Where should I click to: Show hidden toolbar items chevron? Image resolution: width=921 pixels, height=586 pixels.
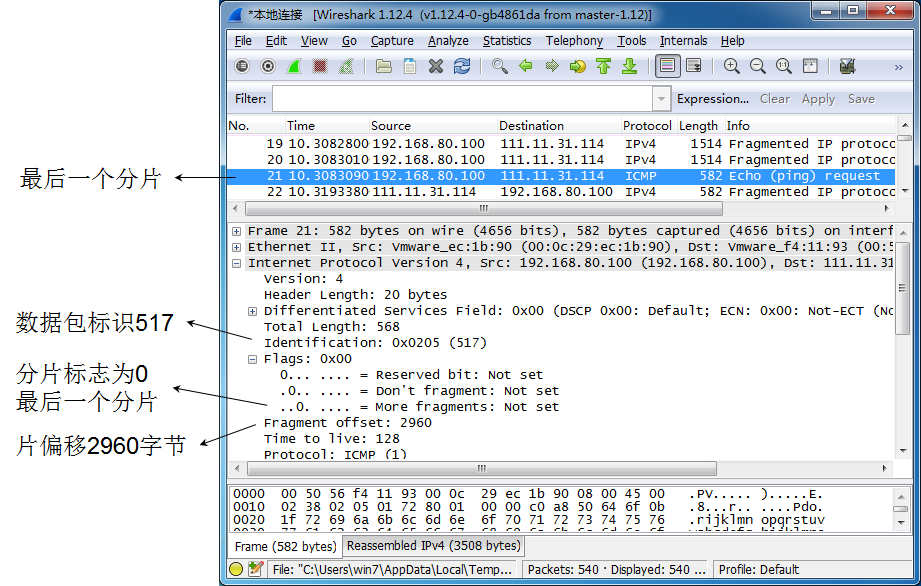(898, 68)
